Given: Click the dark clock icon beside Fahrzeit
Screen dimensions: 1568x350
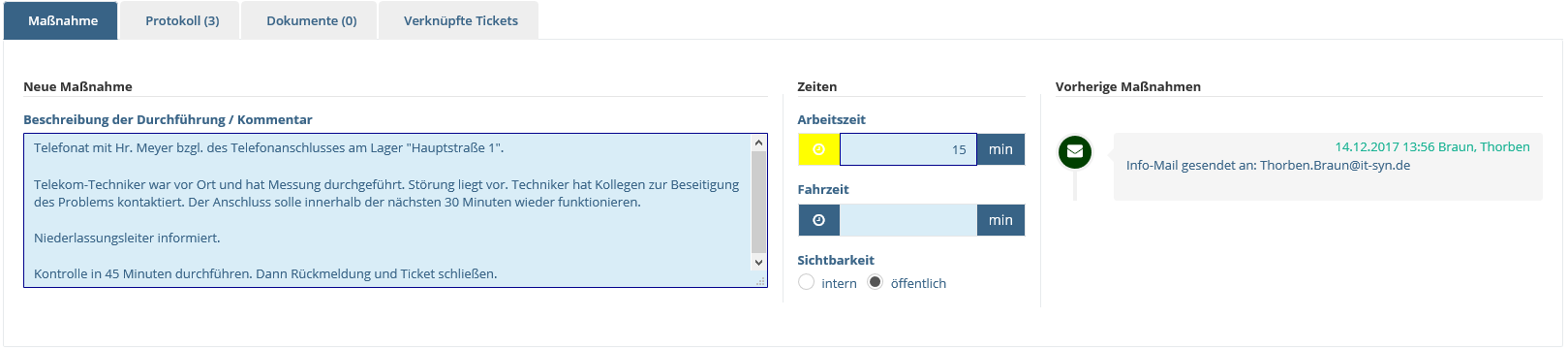Looking at the screenshot, I should click(819, 220).
